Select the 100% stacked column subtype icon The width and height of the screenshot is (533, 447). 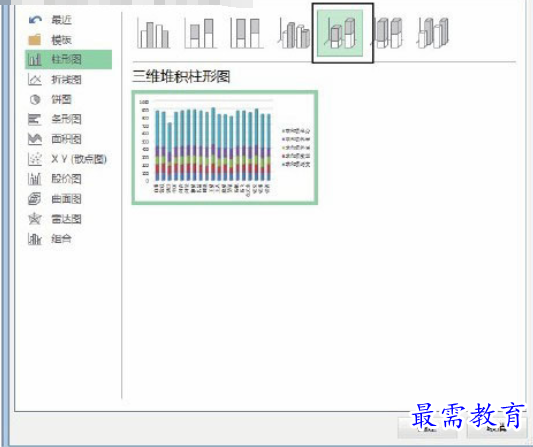point(247,33)
